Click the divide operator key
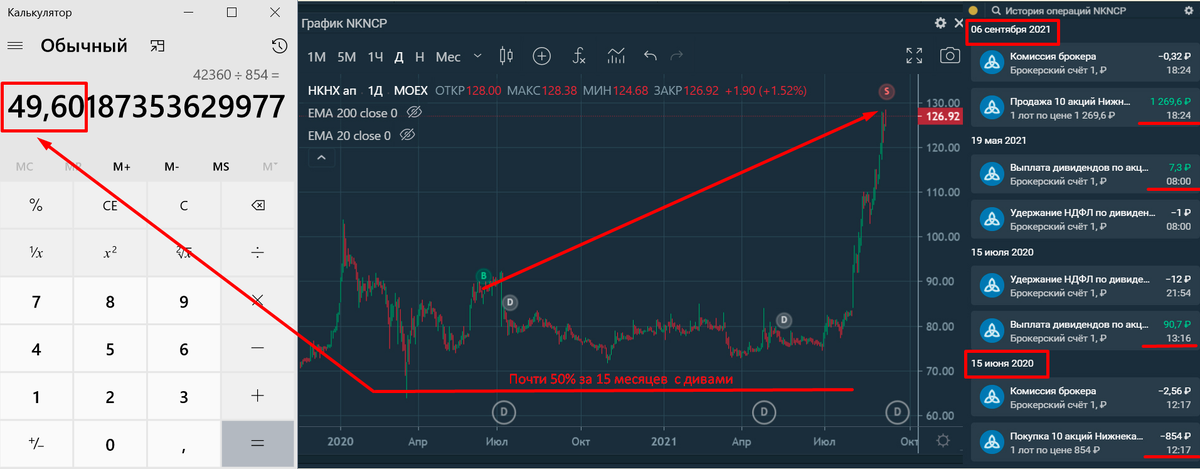The width and height of the screenshot is (1200, 469). (258, 253)
